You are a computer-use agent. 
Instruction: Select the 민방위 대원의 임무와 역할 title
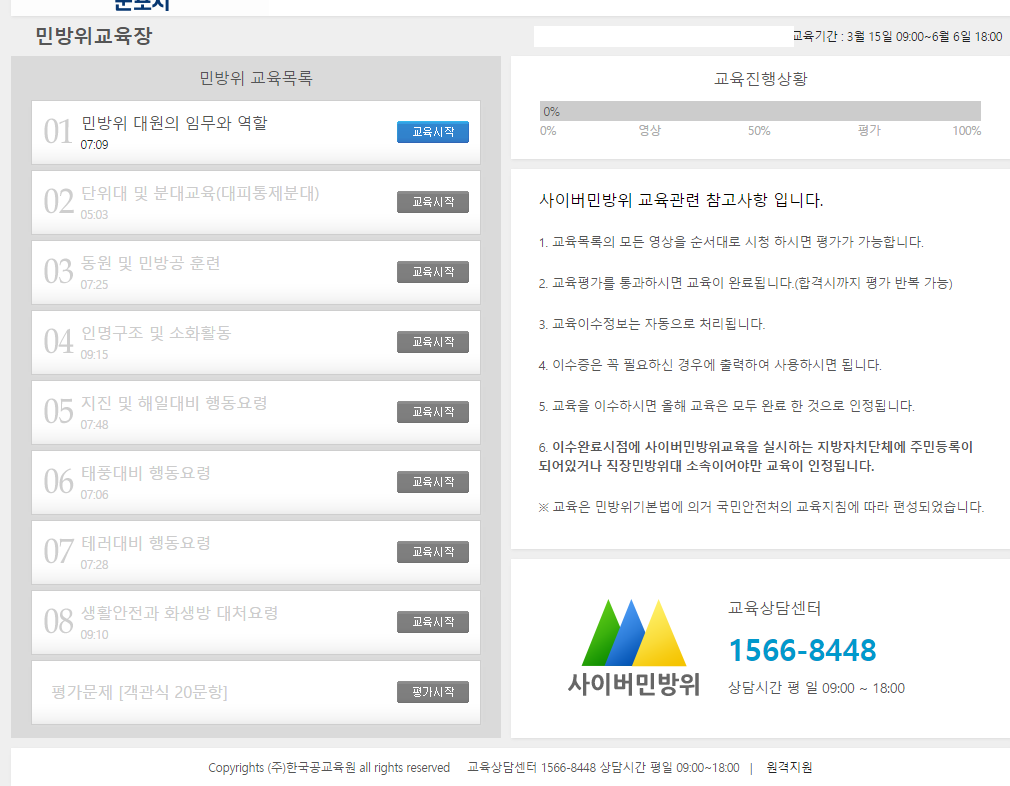[x=174, y=123]
